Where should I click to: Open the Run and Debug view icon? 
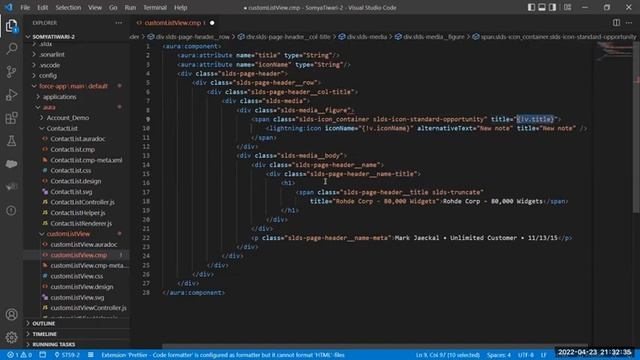[11, 95]
